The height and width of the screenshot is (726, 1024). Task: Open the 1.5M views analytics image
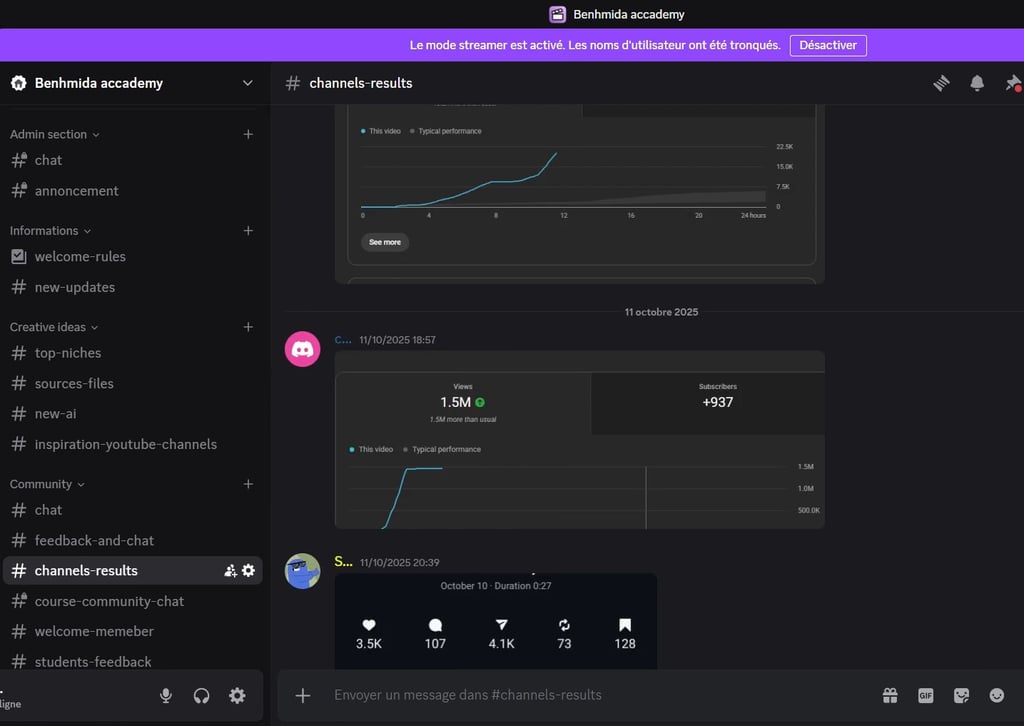(579, 440)
